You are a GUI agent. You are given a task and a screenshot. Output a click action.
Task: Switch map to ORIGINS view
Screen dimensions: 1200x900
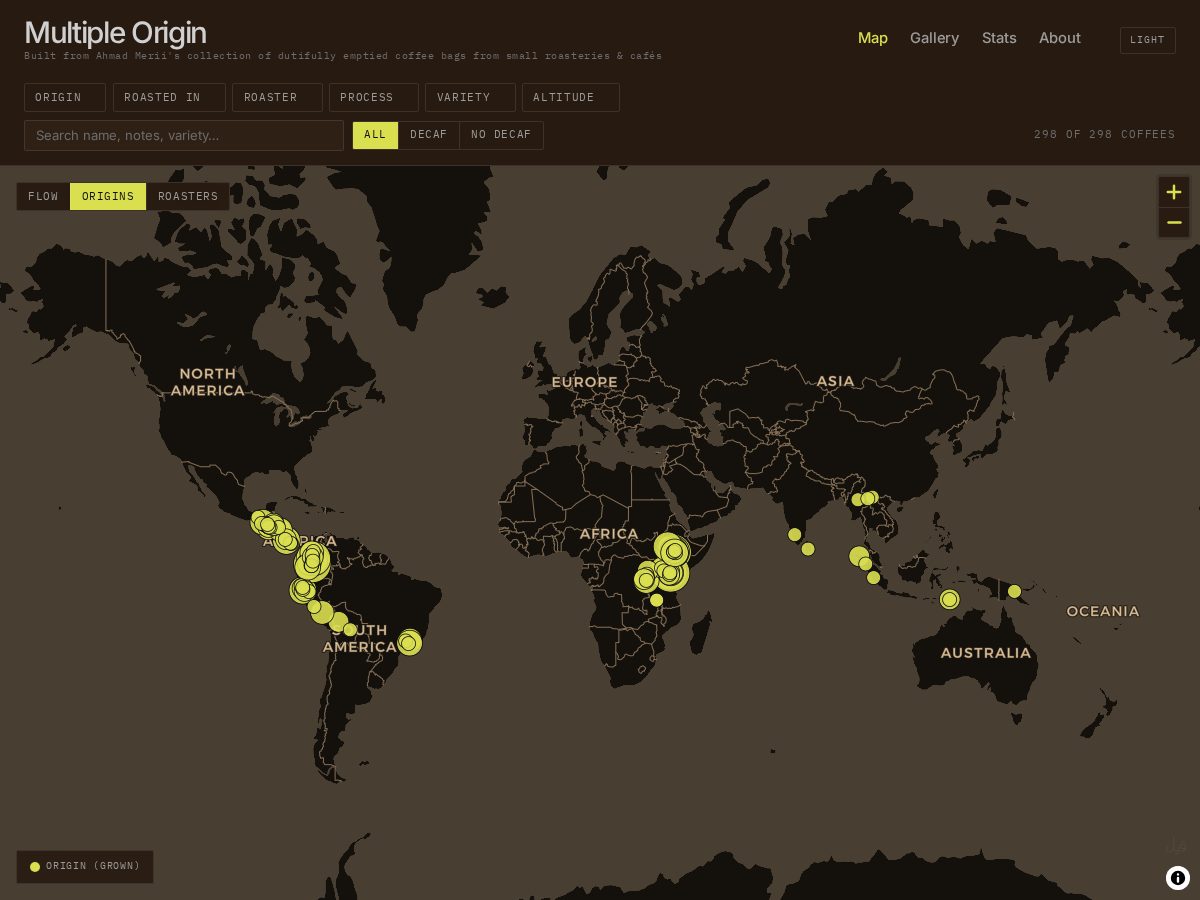[108, 196]
